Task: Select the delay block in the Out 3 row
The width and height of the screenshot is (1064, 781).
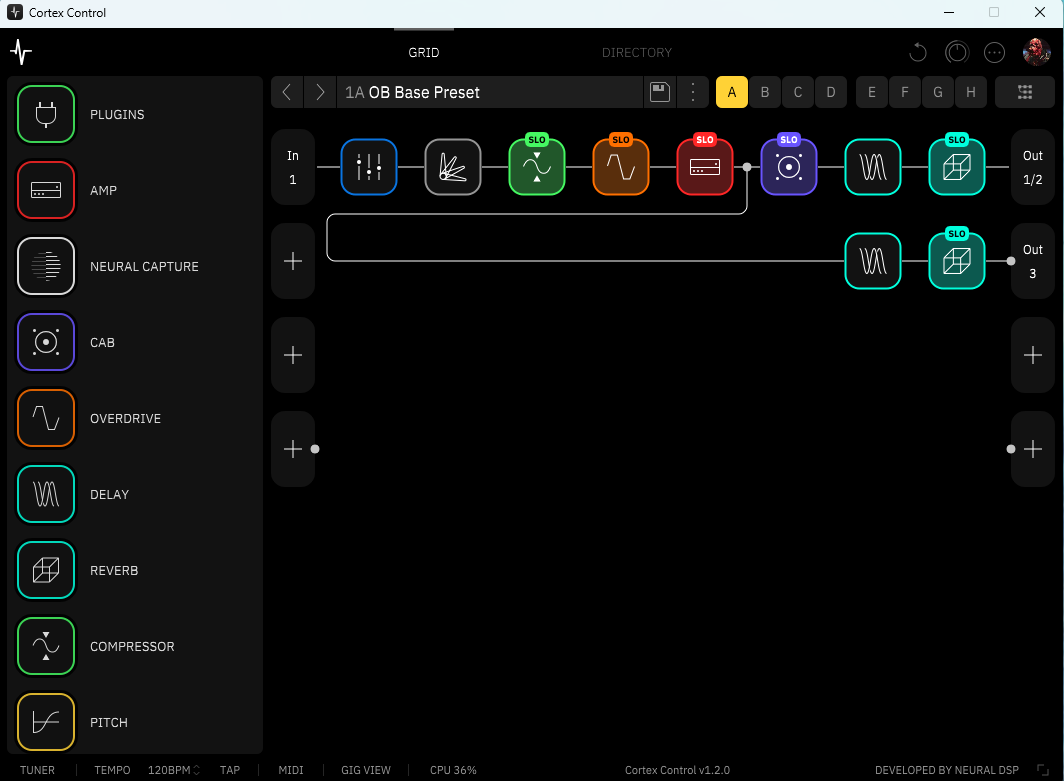Action: coord(873,261)
